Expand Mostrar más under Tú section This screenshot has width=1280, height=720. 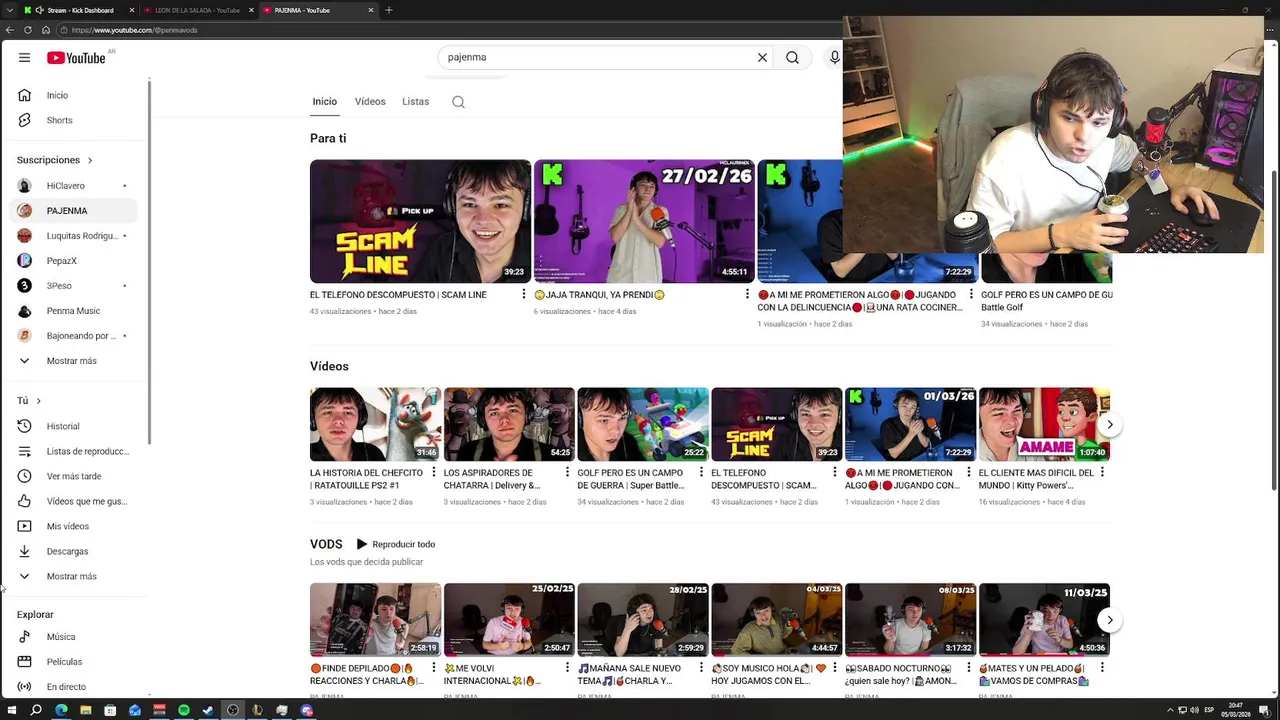coord(71,576)
